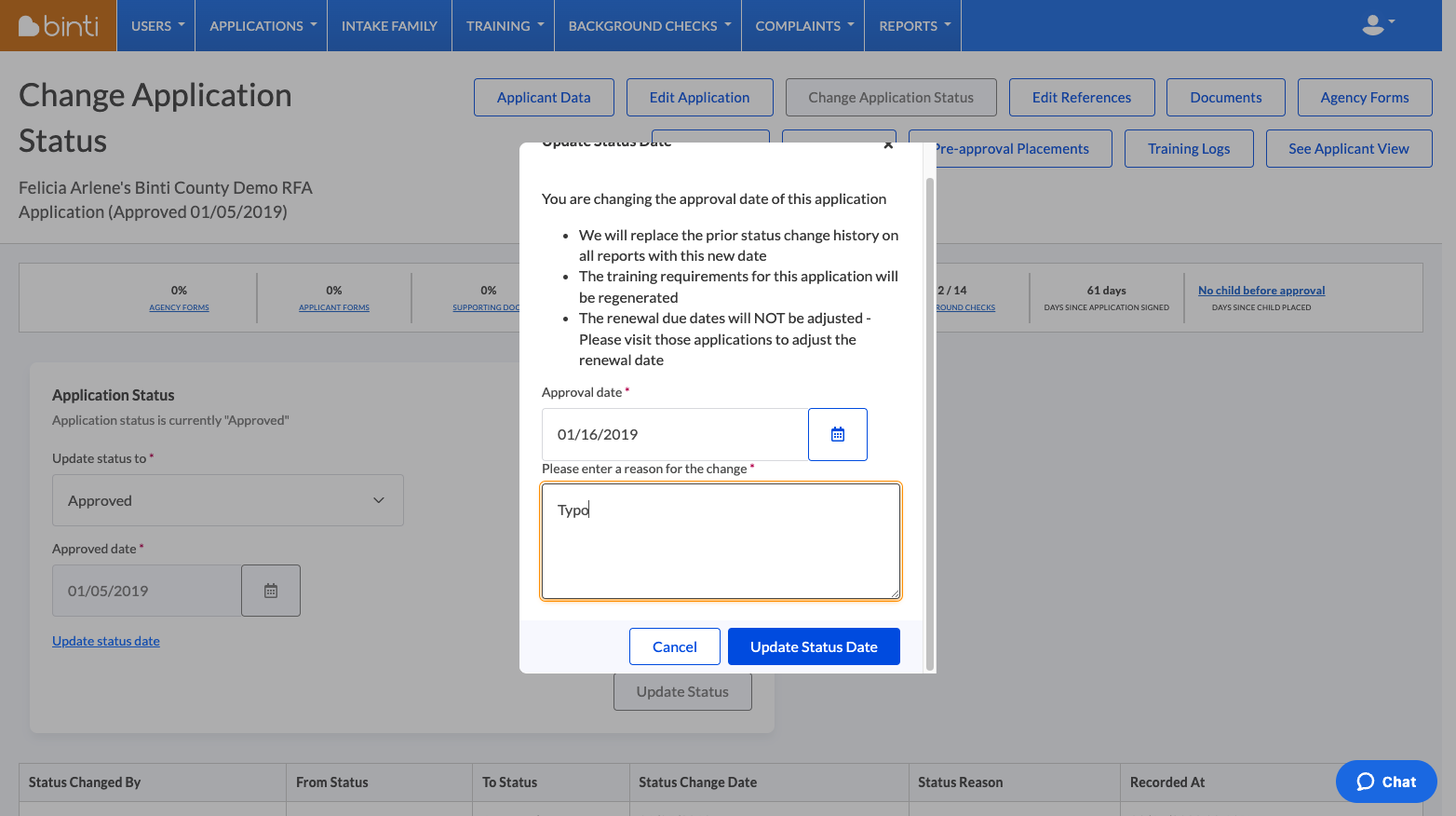Click the 61 days since application signed stat
This screenshot has height=816, width=1456.
(x=1107, y=298)
